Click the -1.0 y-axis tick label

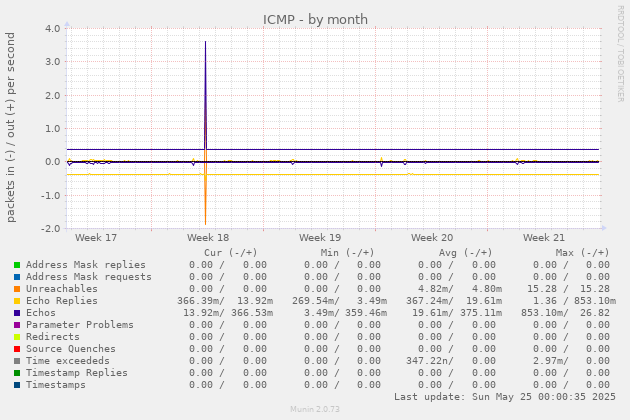click(x=51, y=195)
